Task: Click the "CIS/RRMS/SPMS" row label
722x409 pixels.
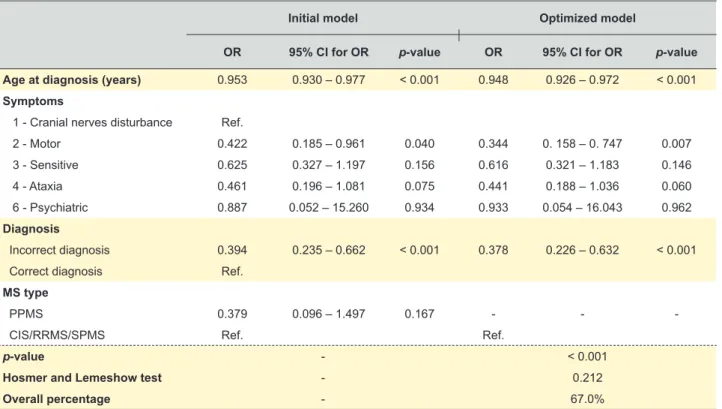Action: 57,335
